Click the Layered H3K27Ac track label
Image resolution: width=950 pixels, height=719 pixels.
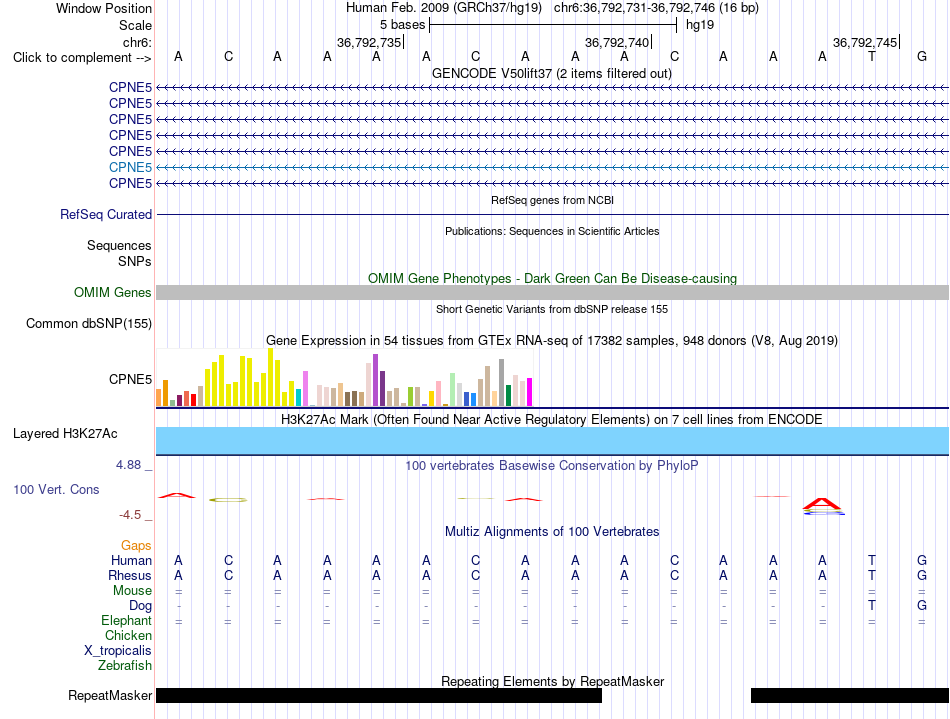tap(65, 434)
